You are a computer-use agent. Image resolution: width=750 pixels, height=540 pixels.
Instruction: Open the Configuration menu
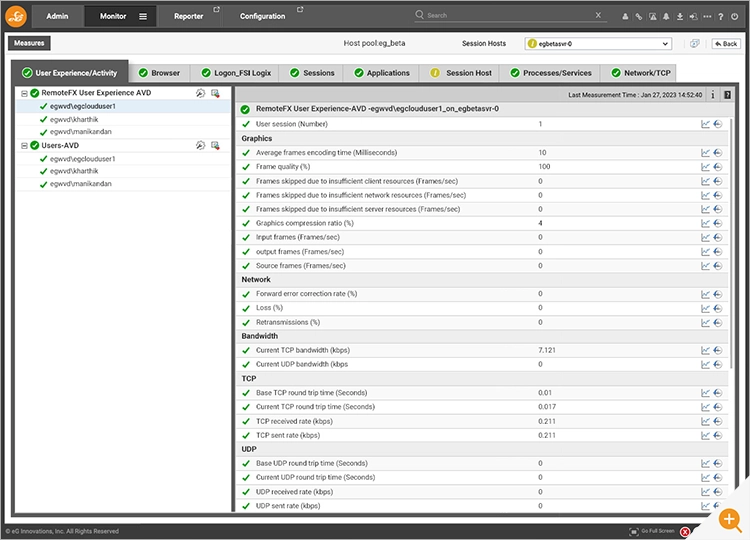(263, 16)
